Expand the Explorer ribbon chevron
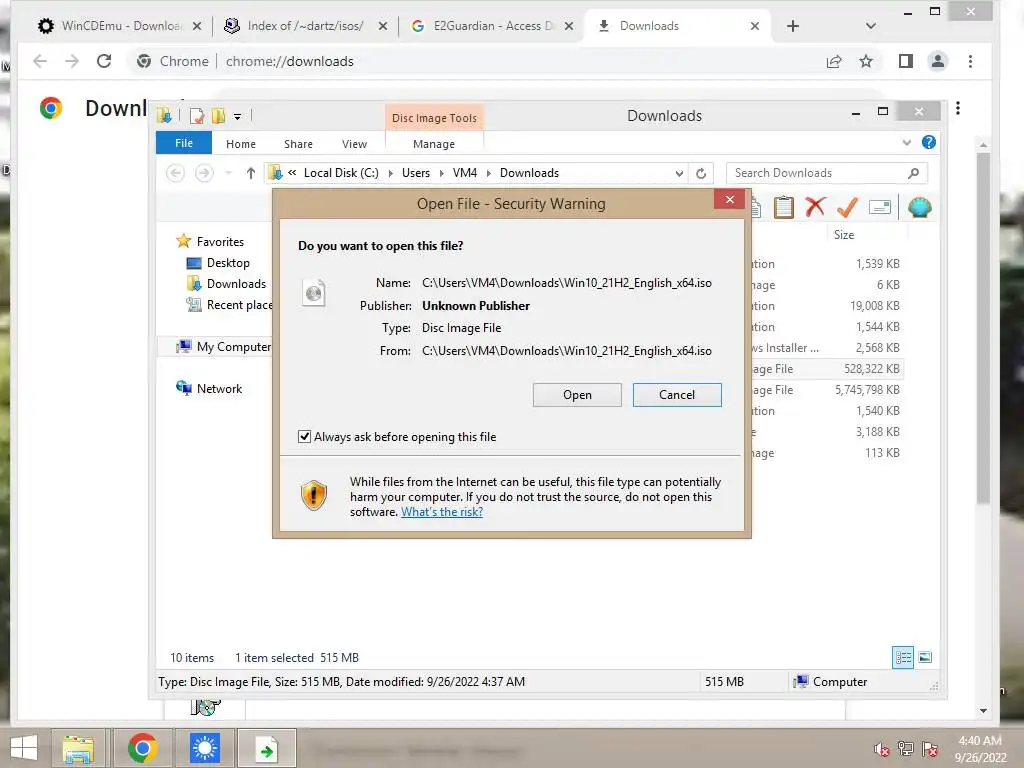This screenshot has height=768, width=1024. (x=906, y=142)
